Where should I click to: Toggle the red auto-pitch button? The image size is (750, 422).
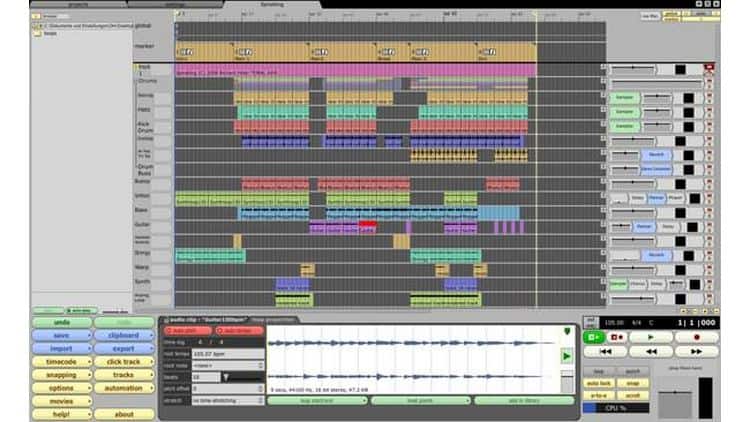(188, 331)
